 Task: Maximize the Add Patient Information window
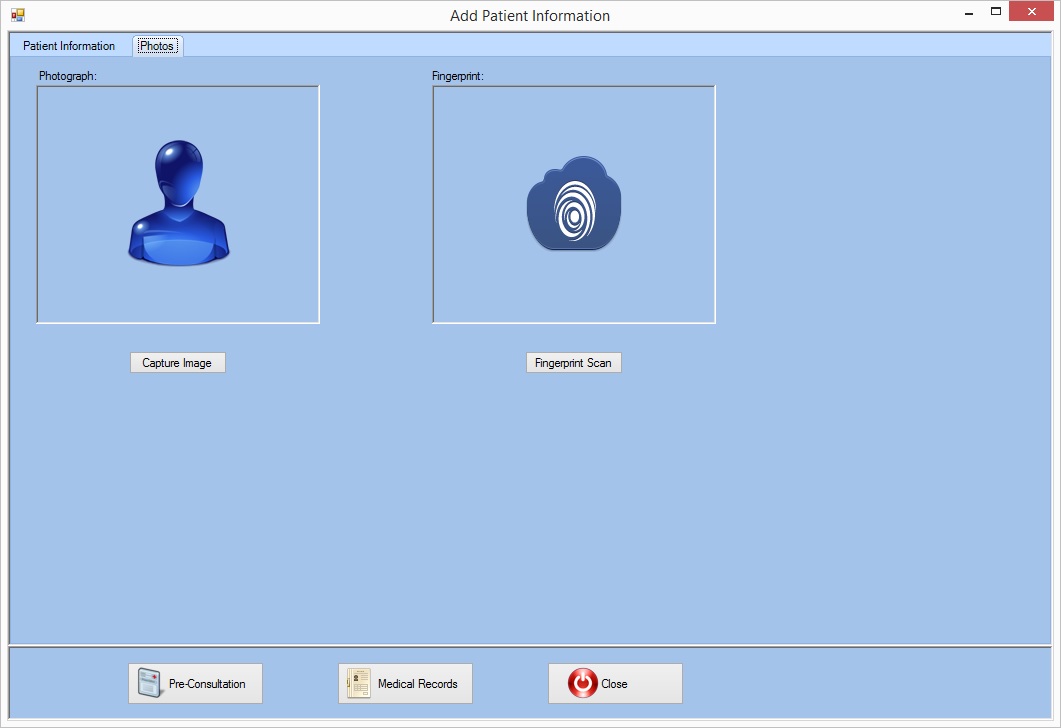tap(996, 12)
